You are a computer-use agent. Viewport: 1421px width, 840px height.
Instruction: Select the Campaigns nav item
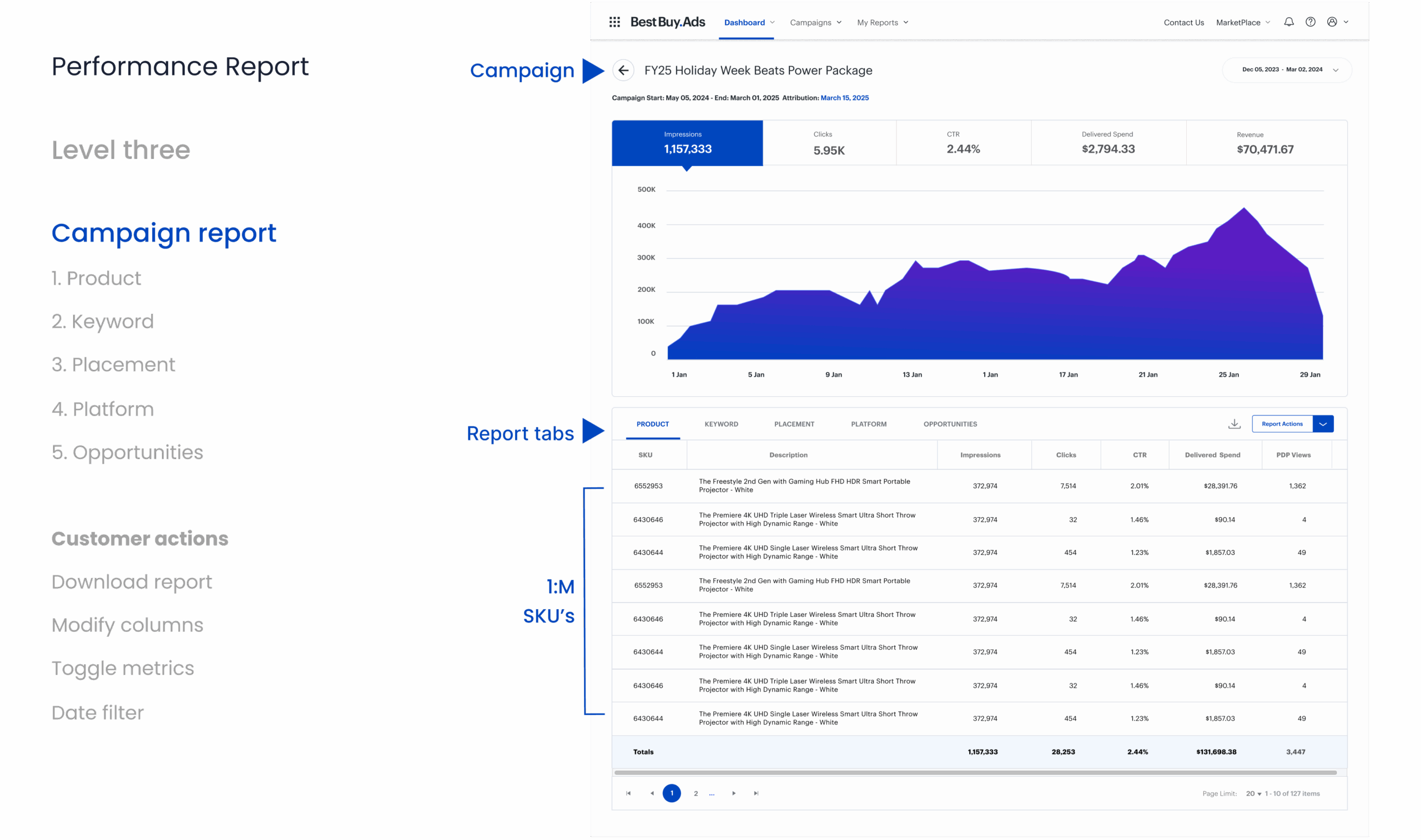tap(810, 23)
